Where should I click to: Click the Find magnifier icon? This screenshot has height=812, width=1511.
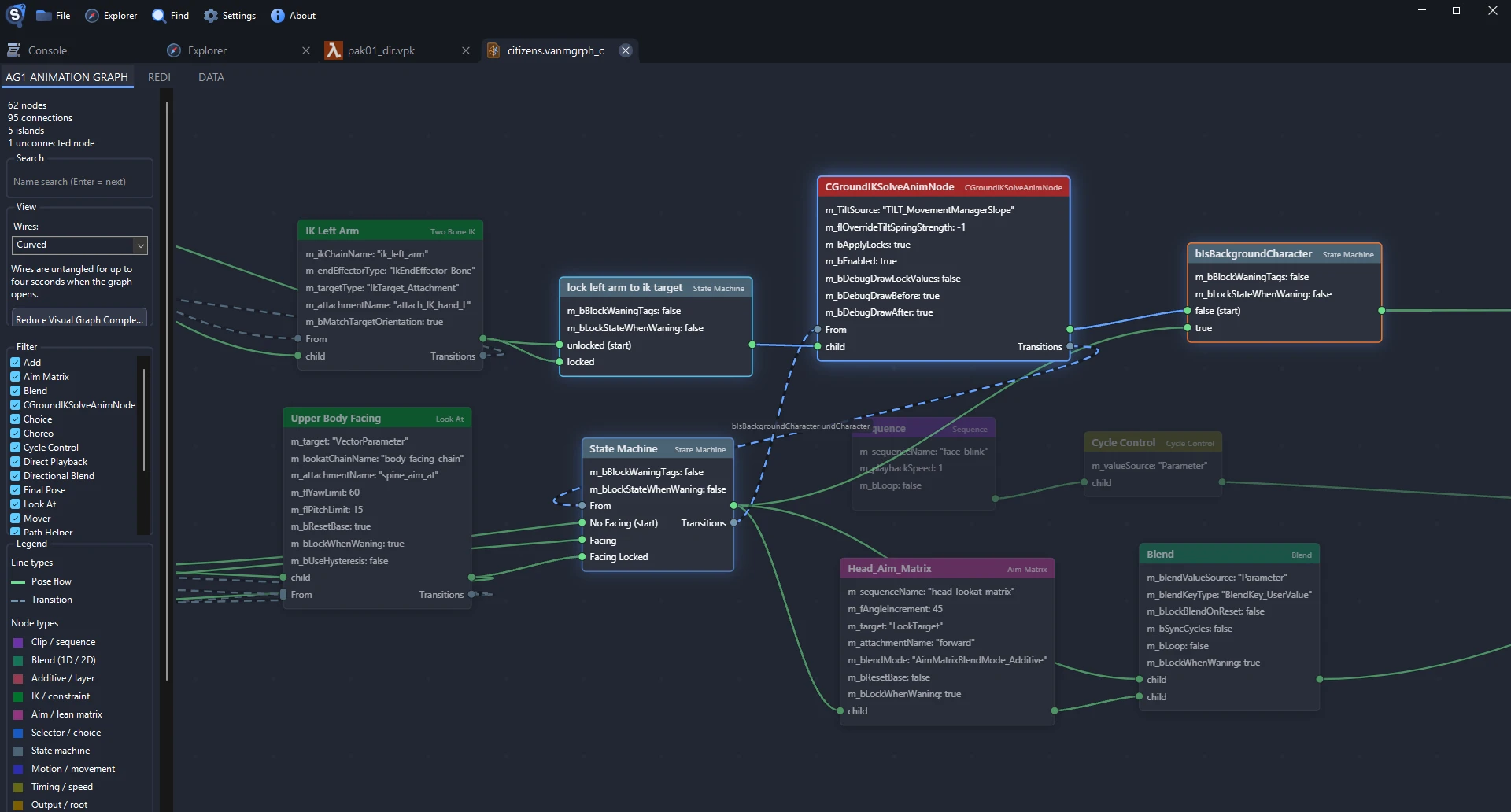click(x=159, y=16)
